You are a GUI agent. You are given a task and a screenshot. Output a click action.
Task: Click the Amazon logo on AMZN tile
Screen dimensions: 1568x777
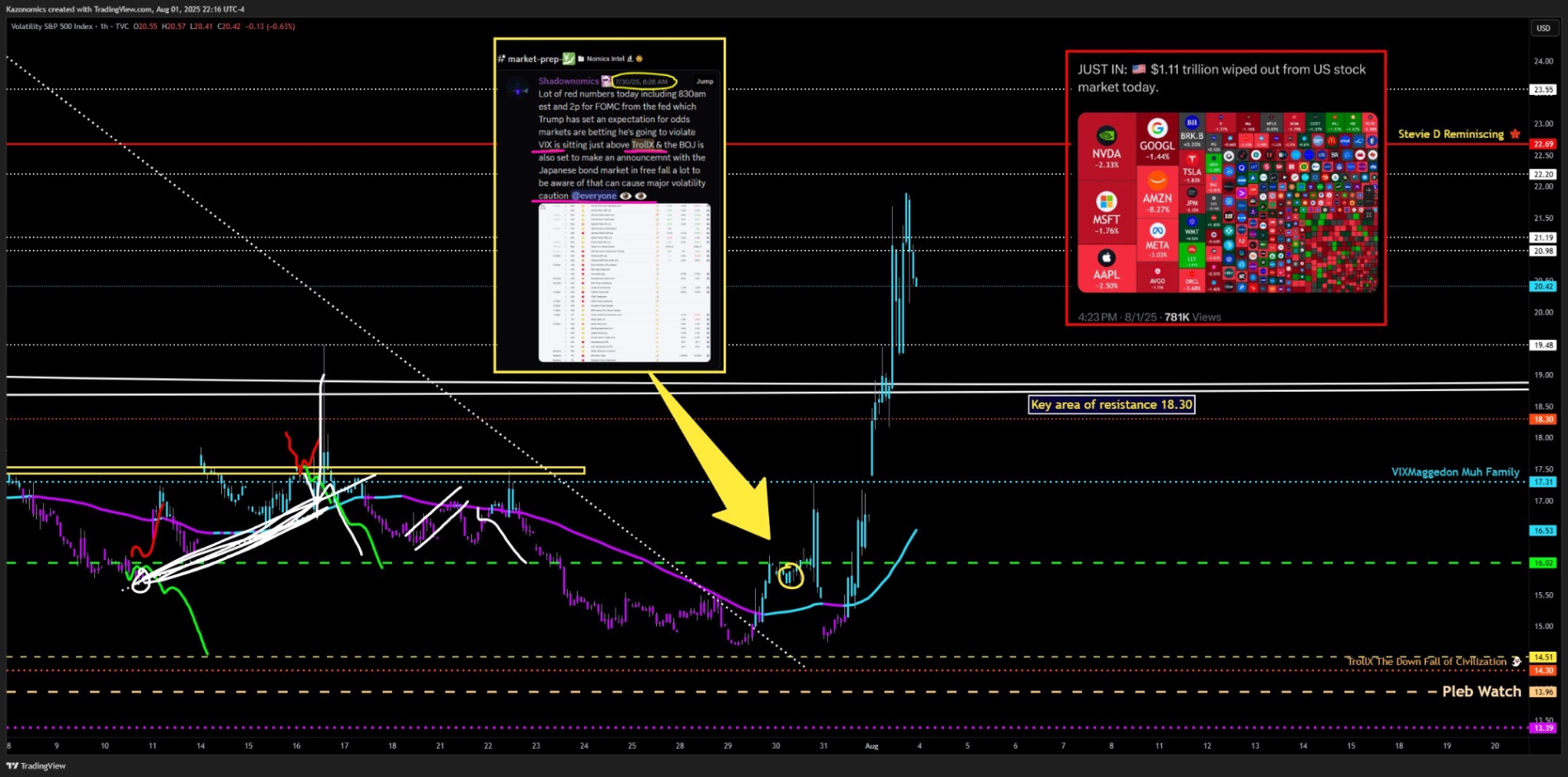(x=1157, y=181)
